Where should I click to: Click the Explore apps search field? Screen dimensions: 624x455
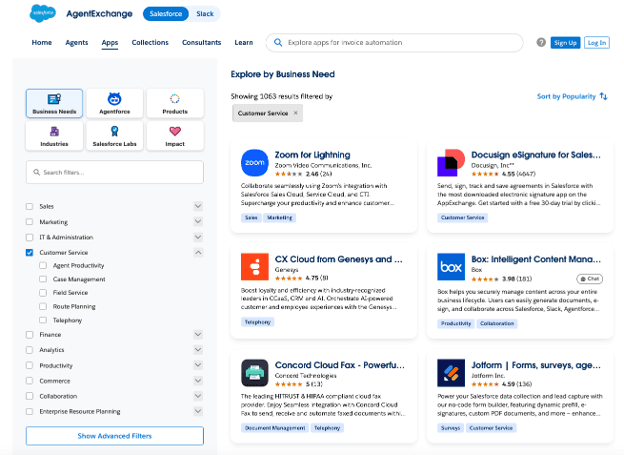point(394,43)
